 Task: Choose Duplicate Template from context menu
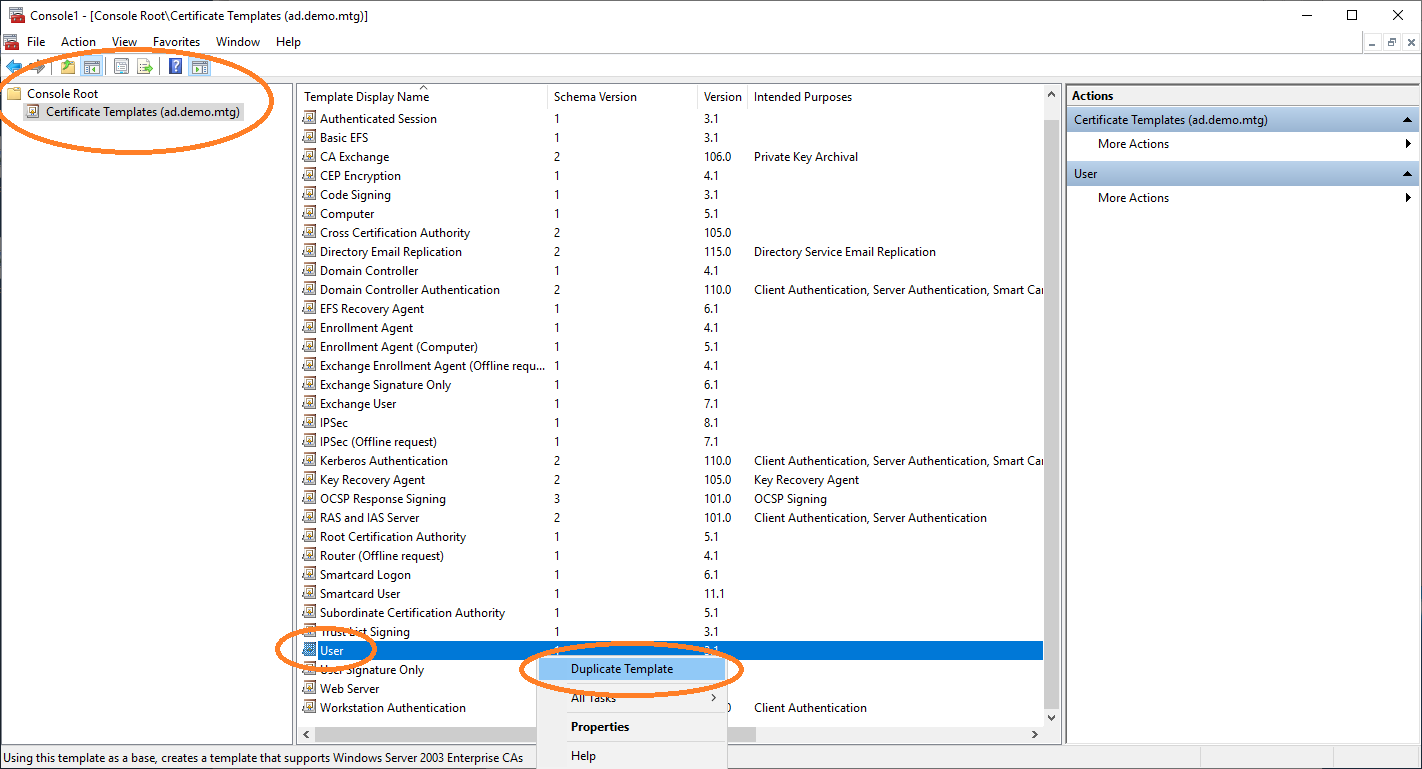622,669
